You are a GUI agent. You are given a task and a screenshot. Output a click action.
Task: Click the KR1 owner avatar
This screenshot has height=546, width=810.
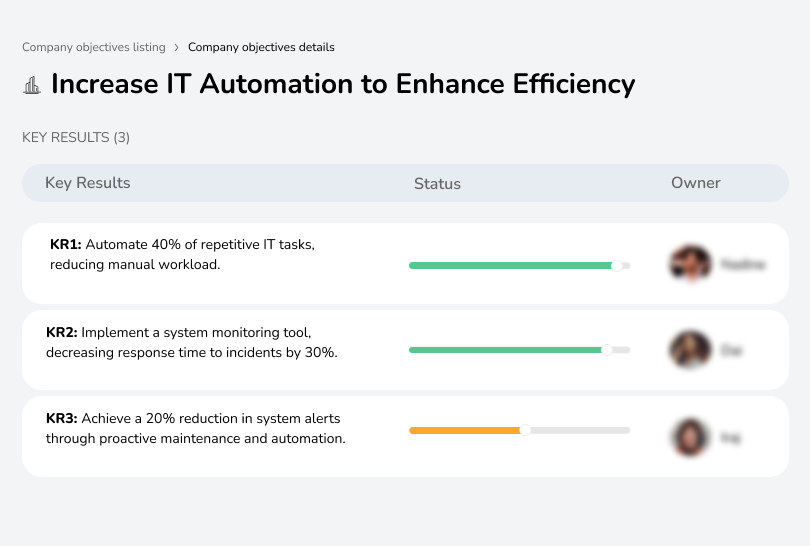[690, 263]
